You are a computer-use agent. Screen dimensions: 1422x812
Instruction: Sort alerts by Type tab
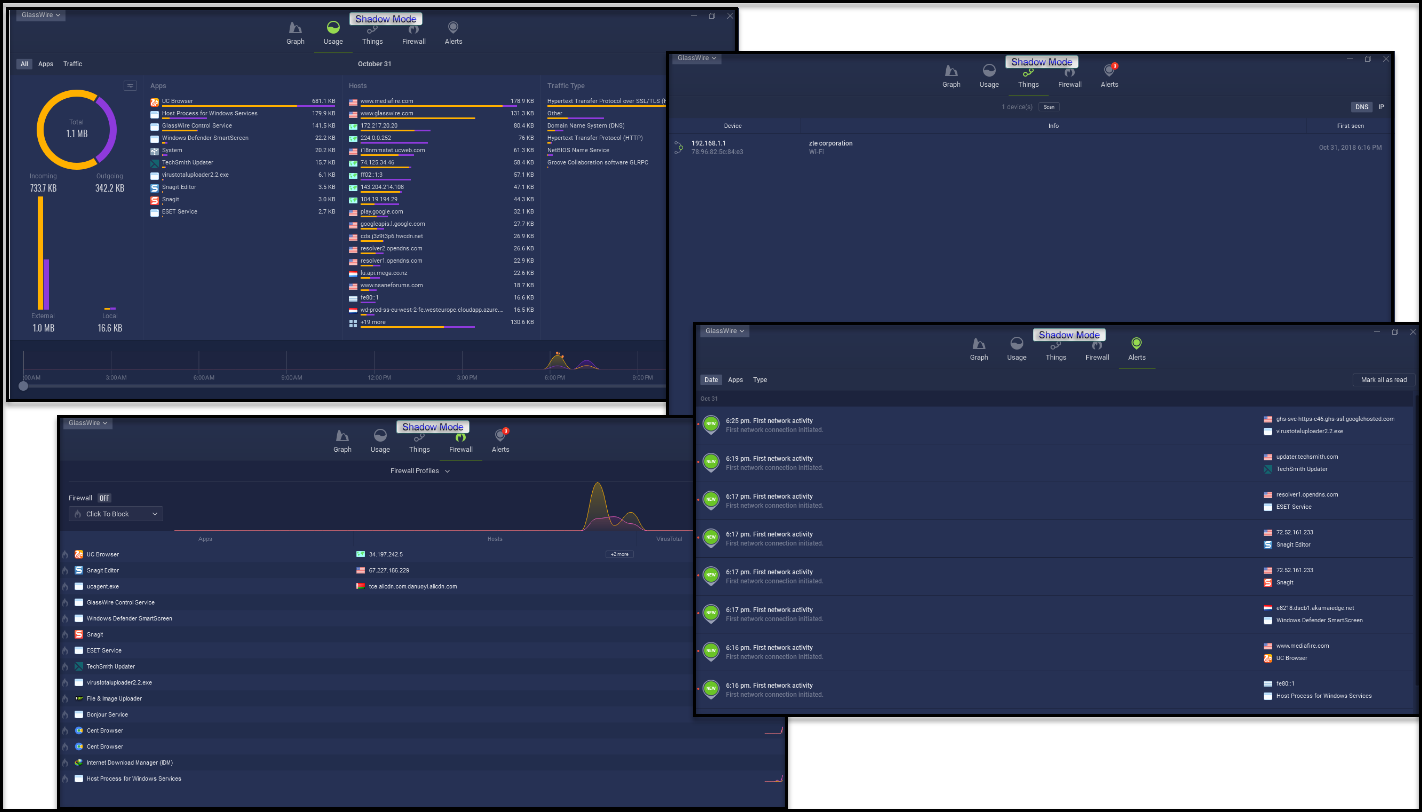pyautogui.click(x=760, y=380)
